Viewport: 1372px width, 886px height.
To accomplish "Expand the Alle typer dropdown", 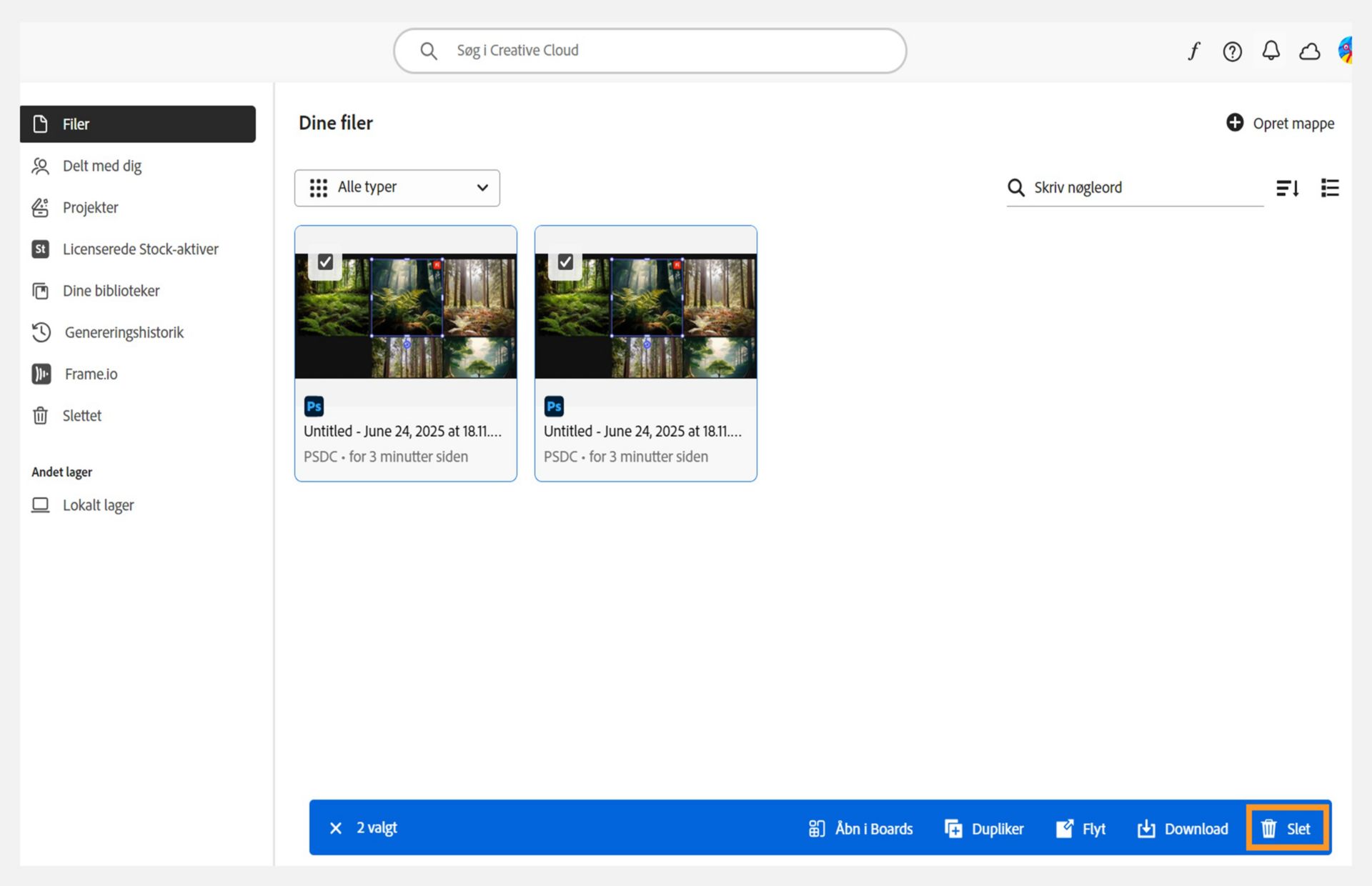I will pyautogui.click(x=397, y=187).
